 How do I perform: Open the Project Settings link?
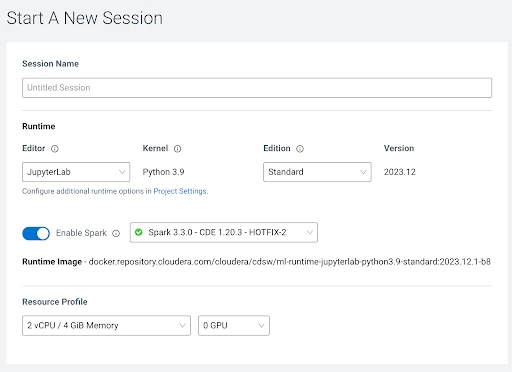[x=180, y=191]
